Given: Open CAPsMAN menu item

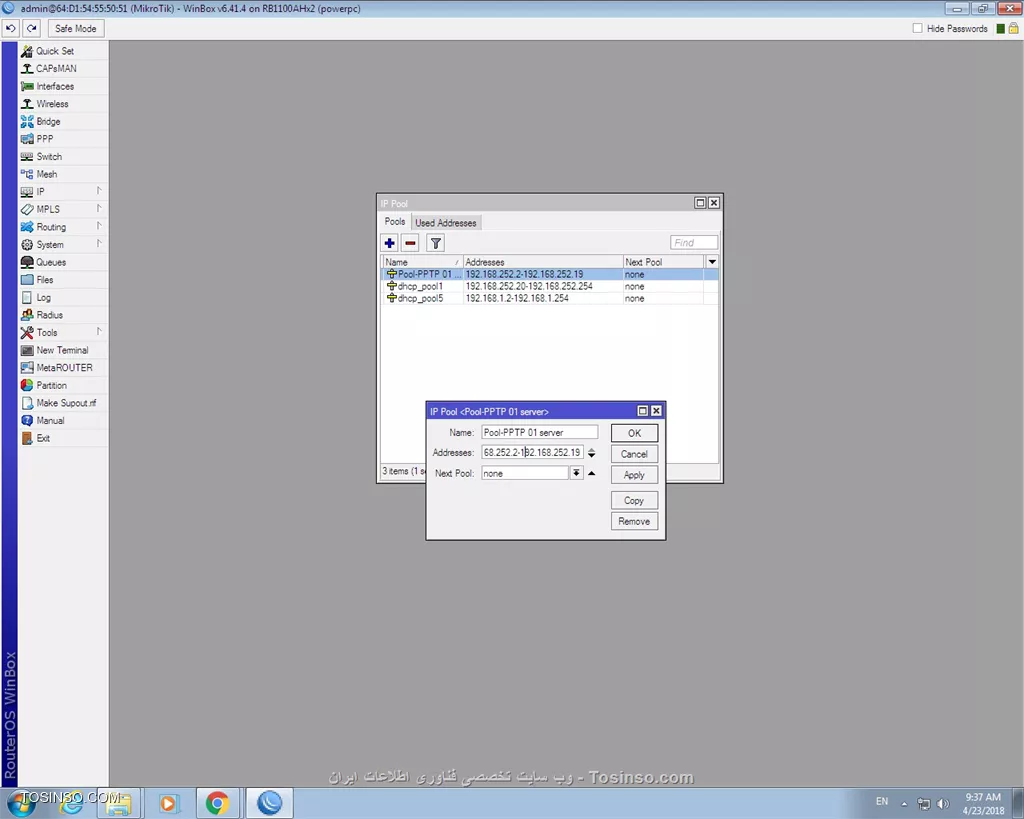Looking at the screenshot, I should [x=56, y=69].
